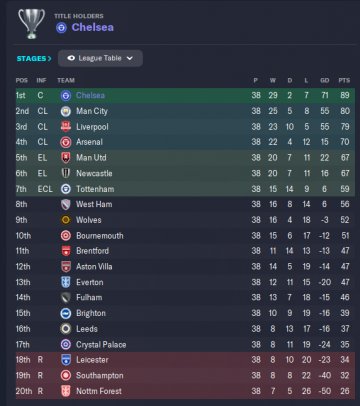Sort table by PTS column header
The image size is (360, 406).
point(344,80)
